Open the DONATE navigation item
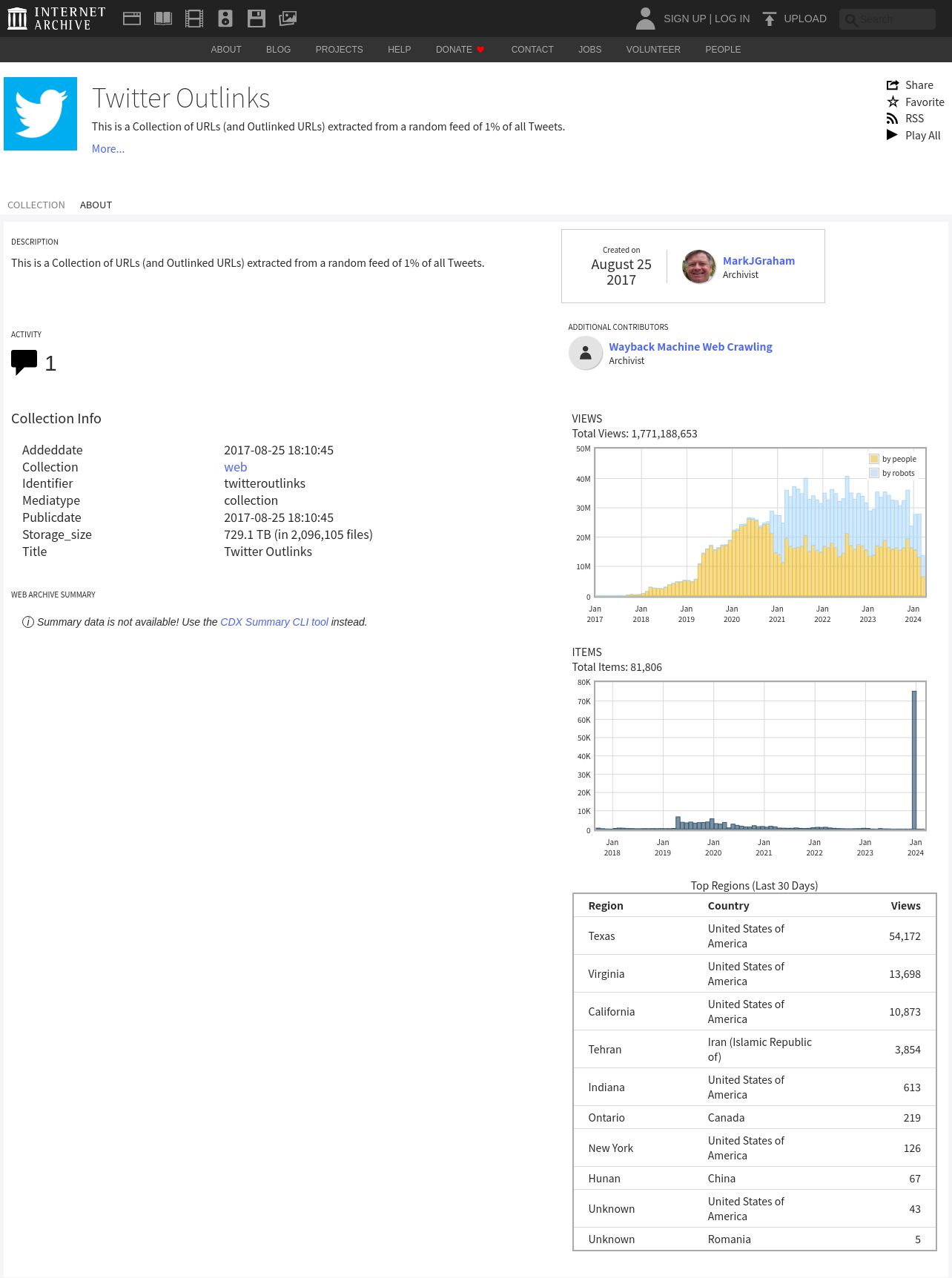 pos(454,50)
